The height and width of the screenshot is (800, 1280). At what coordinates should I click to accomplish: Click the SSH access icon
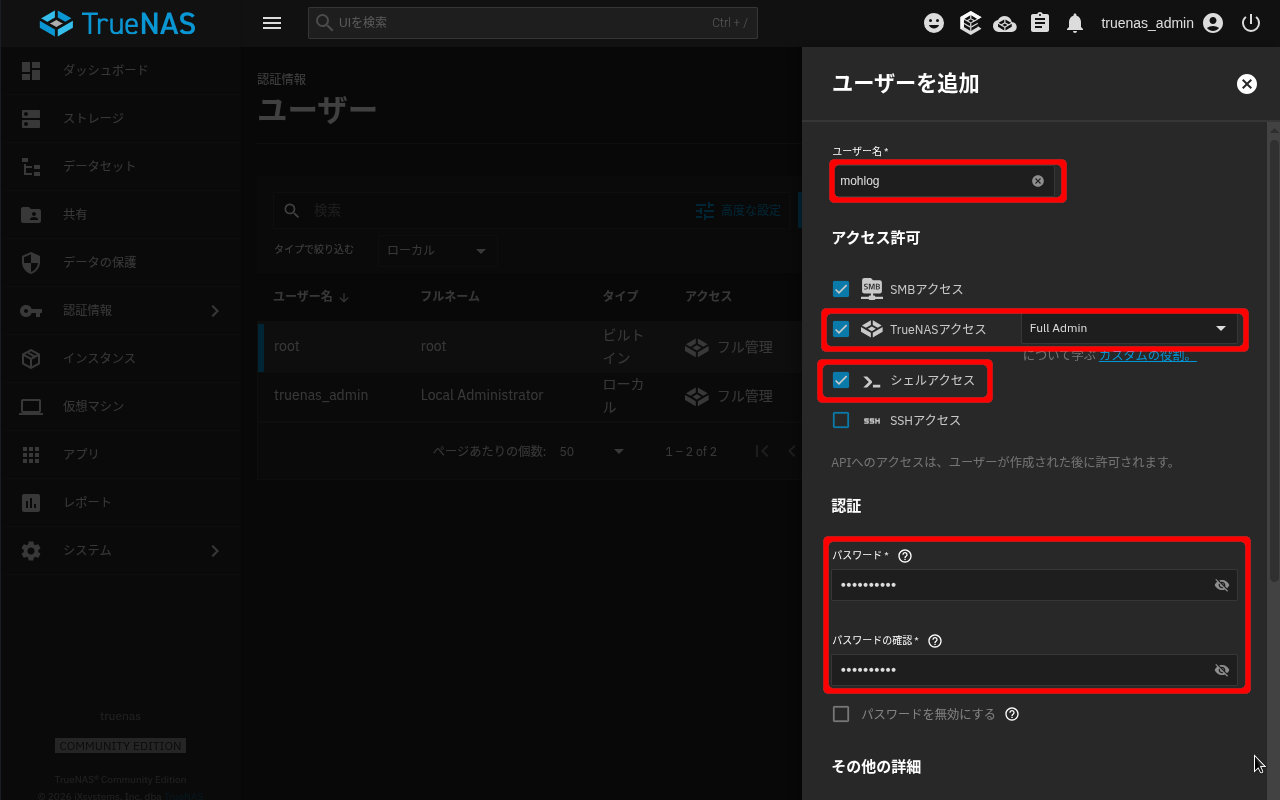(872, 421)
